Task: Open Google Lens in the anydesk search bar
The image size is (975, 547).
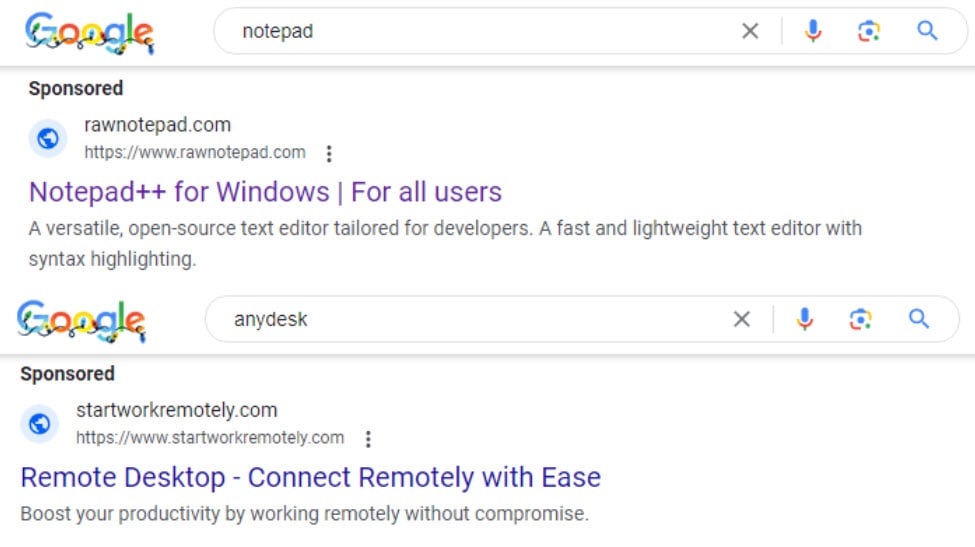Action: point(861,320)
